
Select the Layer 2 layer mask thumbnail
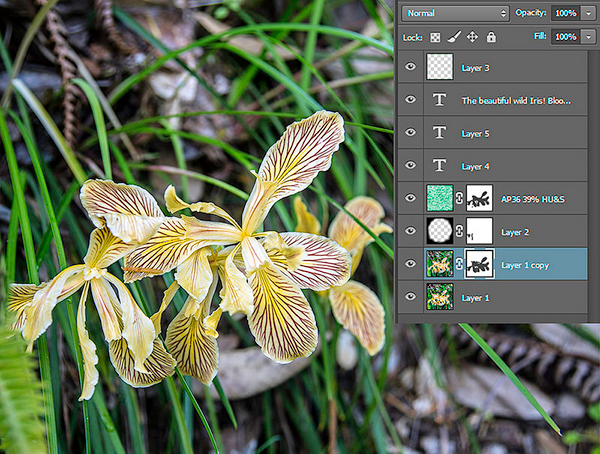pos(480,232)
